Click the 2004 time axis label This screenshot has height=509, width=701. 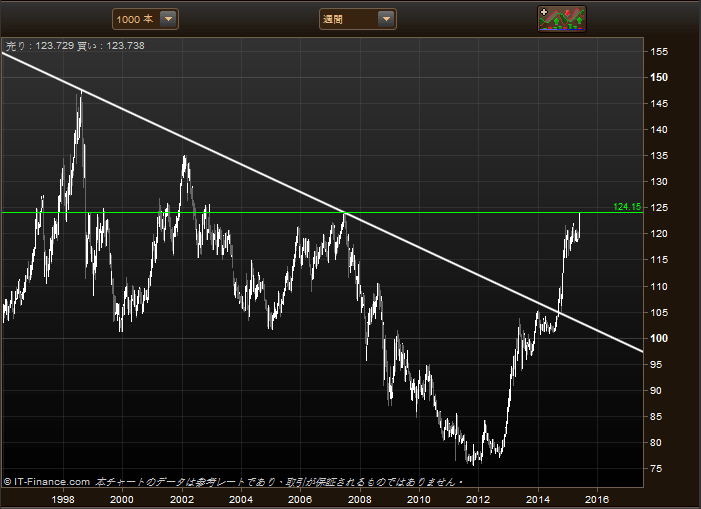(241, 500)
